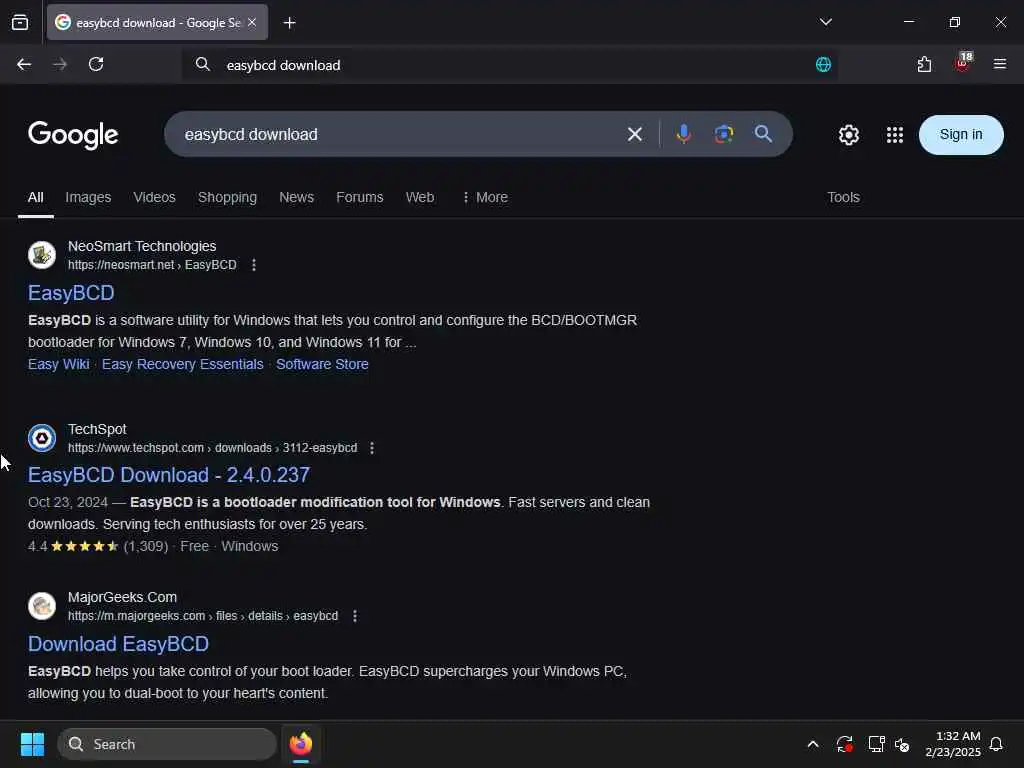Expand the More search filters menu

[x=485, y=197]
